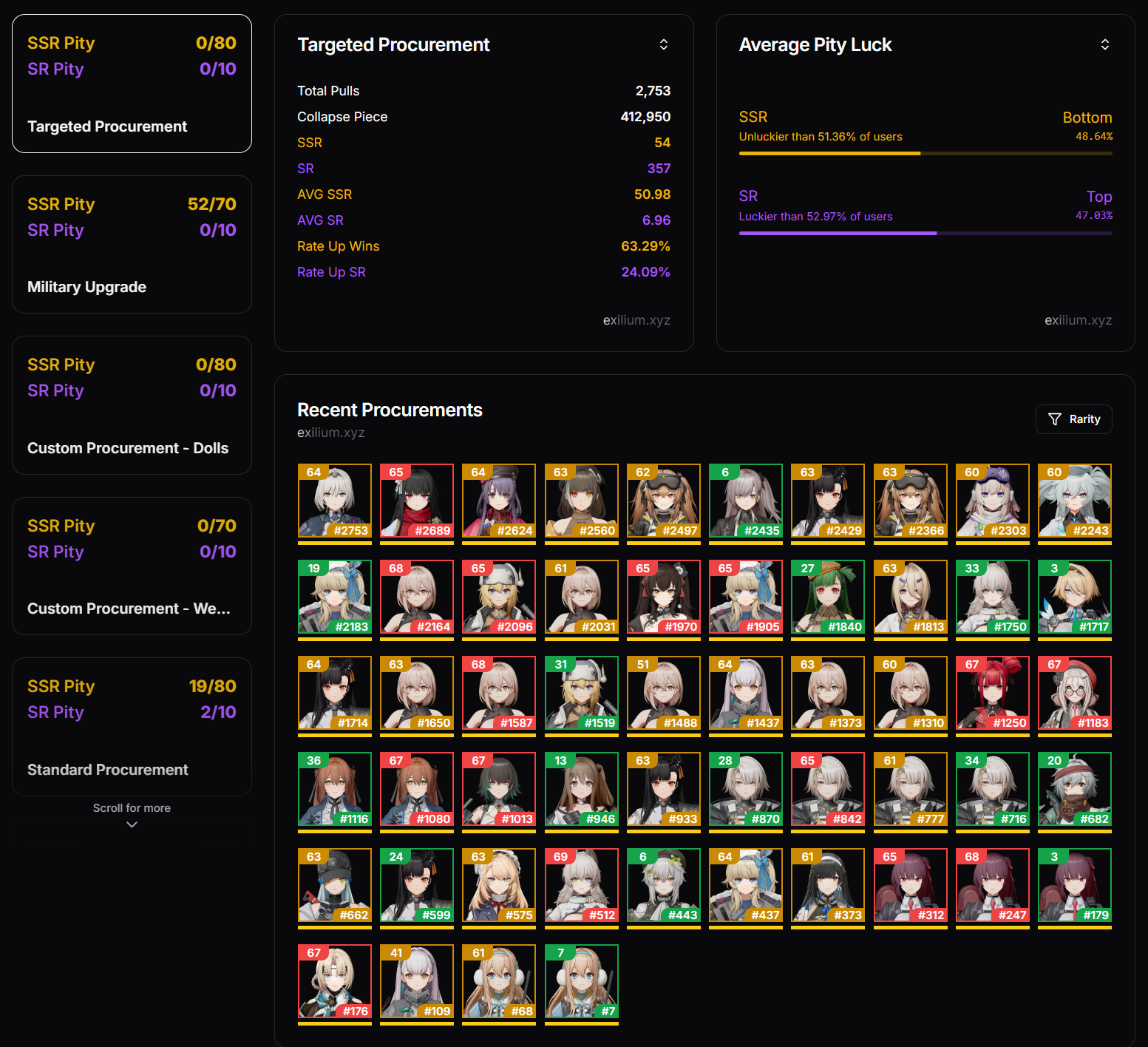This screenshot has height=1047, width=1148.
Task: Select the pull #512 character portrait
Action: 582,885
